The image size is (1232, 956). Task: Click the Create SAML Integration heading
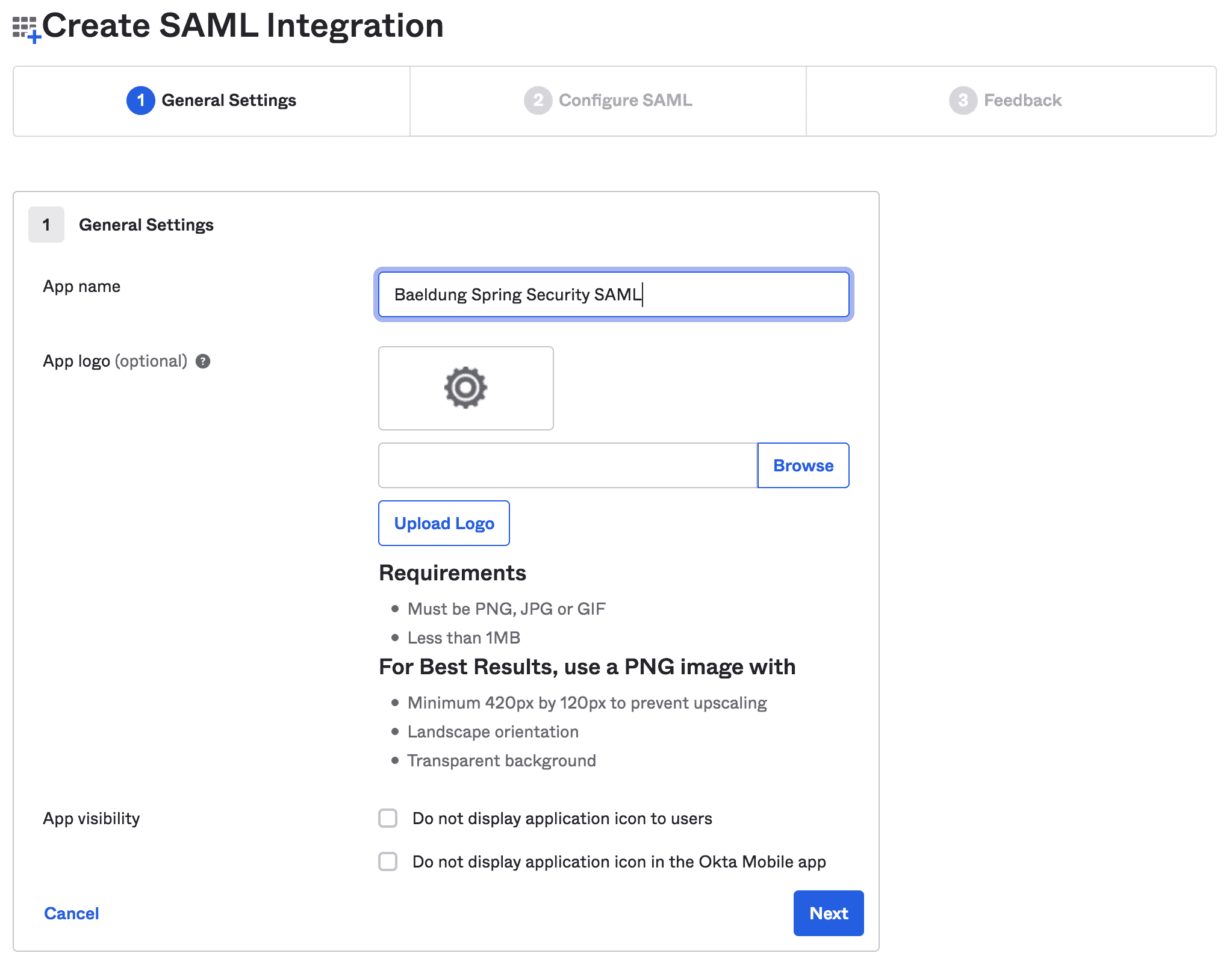pos(243,26)
